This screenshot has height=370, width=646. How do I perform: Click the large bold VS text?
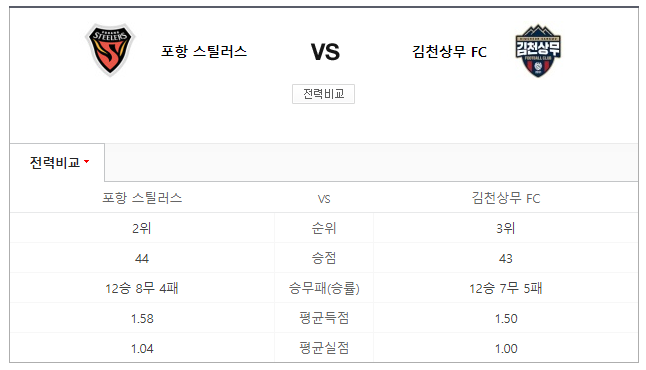pos(325,52)
